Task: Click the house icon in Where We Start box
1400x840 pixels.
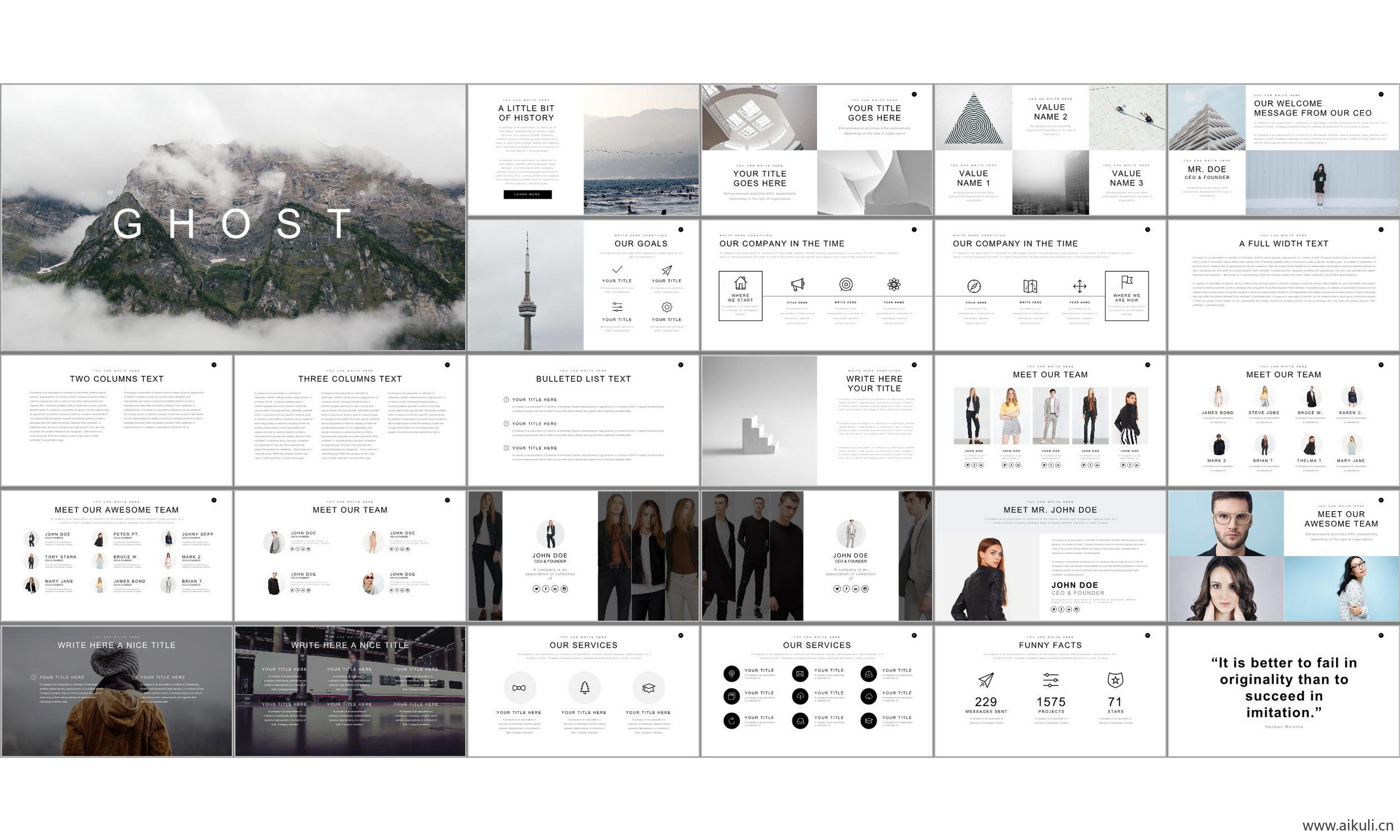Action: 740,283
